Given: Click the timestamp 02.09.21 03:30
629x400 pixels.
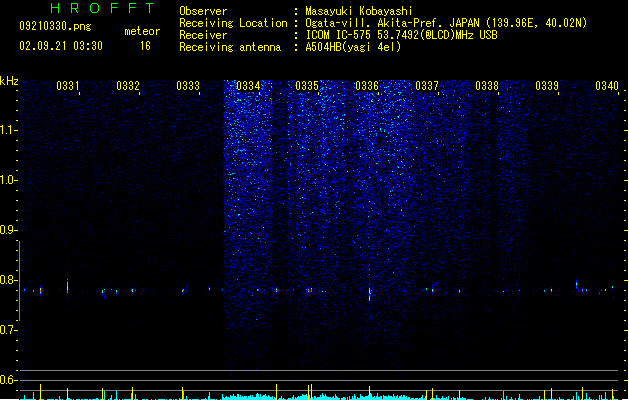Looking at the screenshot, I should point(61,46).
